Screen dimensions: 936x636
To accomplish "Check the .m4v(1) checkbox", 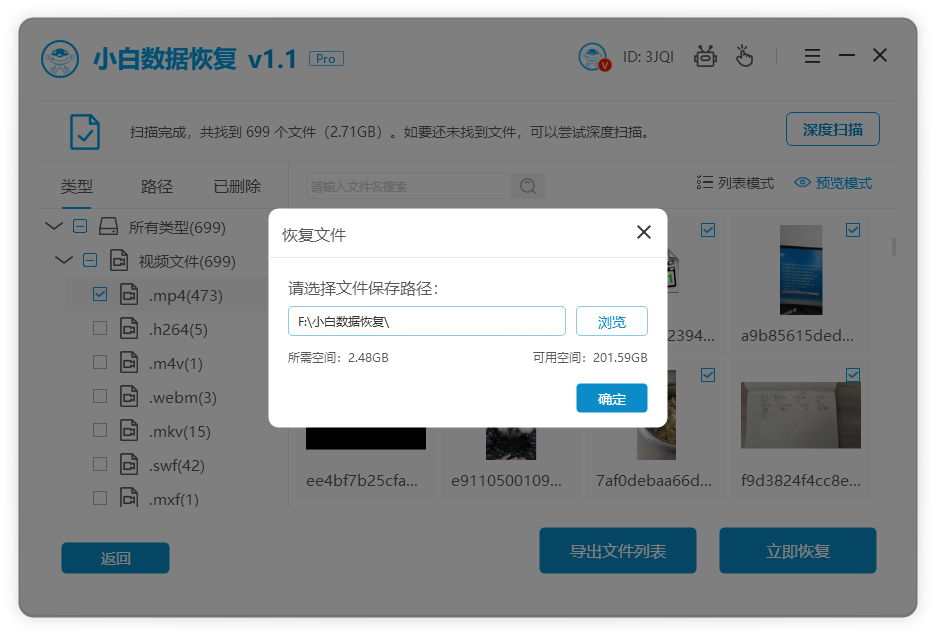I will (100, 362).
